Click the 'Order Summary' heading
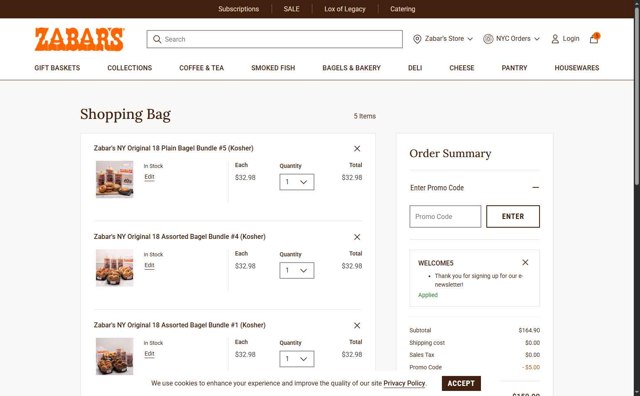Viewport: 640px width, 396px height. 450,154
